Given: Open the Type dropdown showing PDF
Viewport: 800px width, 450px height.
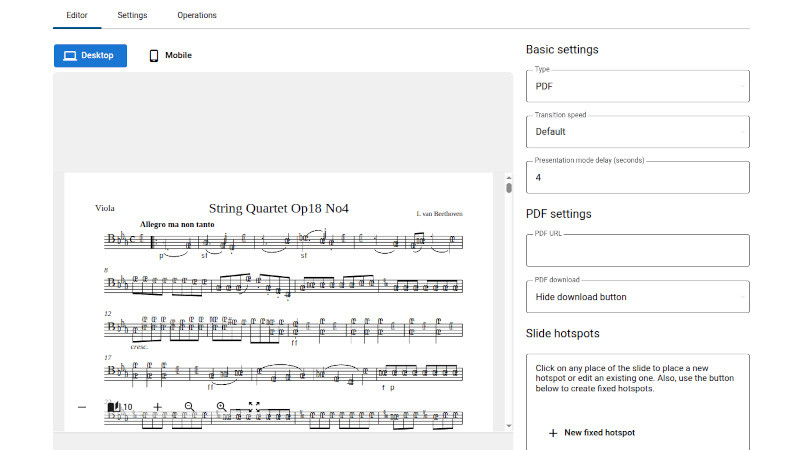Looking at the screenshot, I should click(x=638, y=86).
